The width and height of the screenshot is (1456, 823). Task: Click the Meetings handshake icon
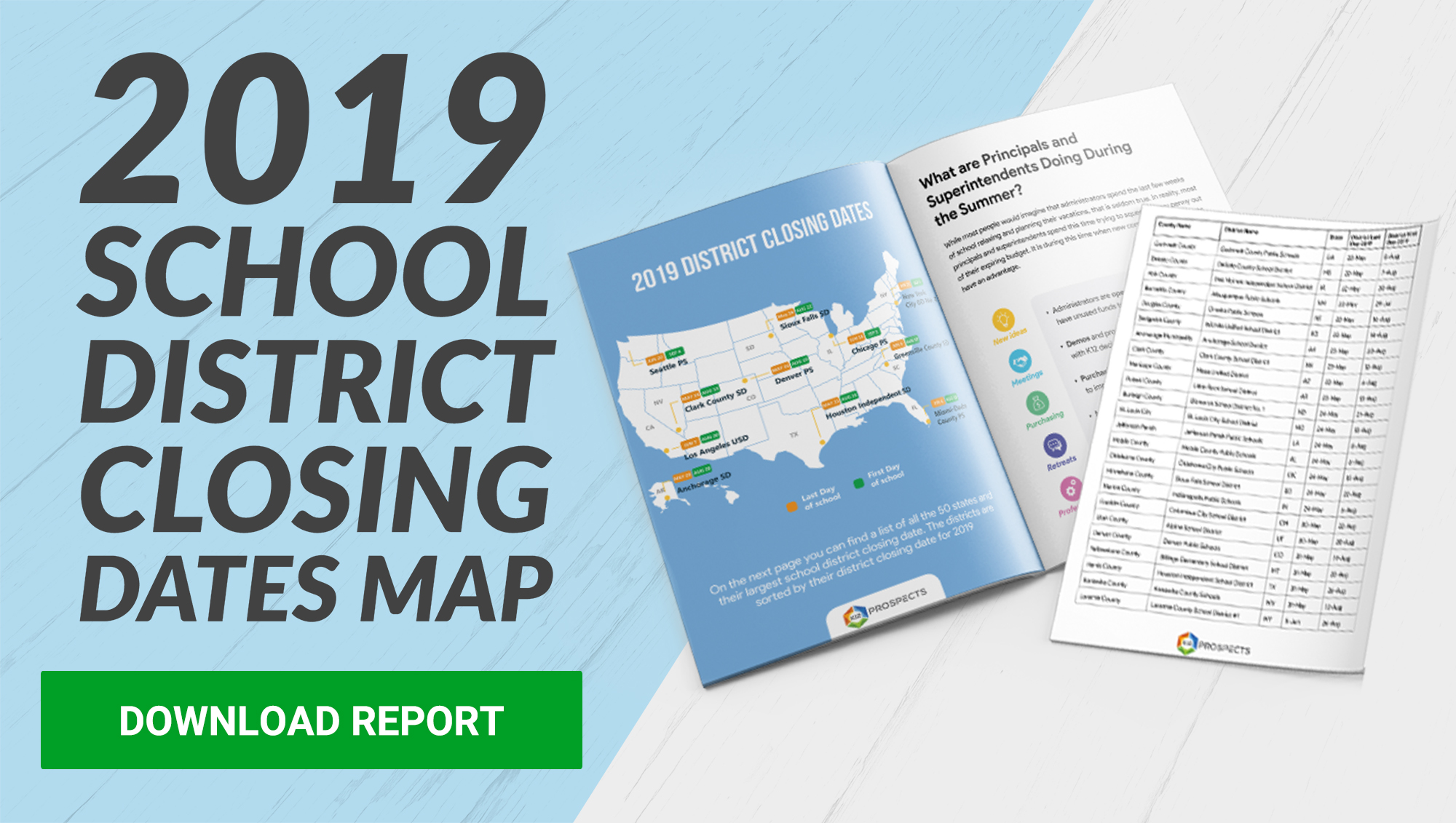pos(1021,361)
